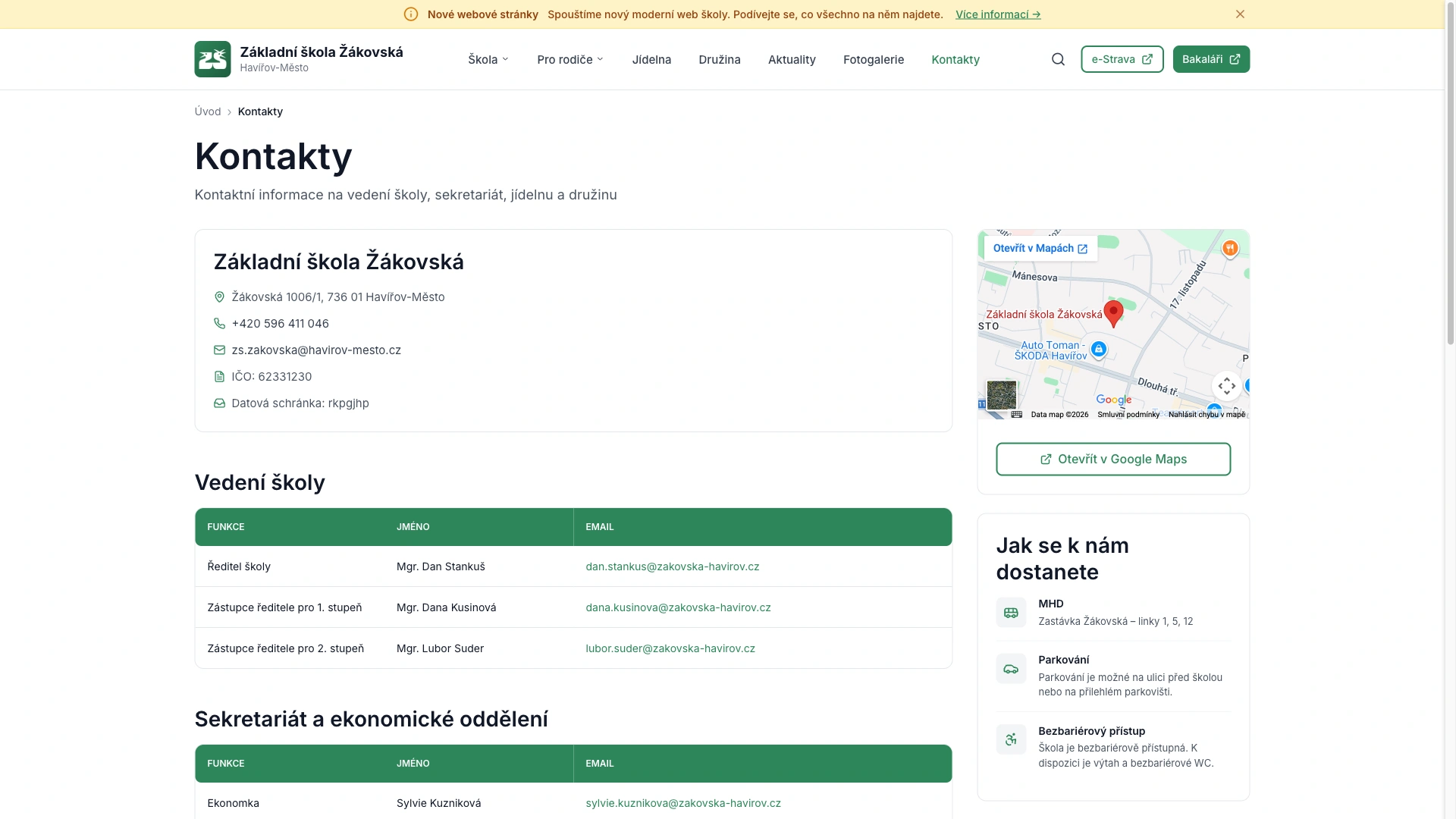Click the Auto Toman Škoda map marker
The height and width of the screenshot is (819, 1456).
click(x=1098, y=349)
